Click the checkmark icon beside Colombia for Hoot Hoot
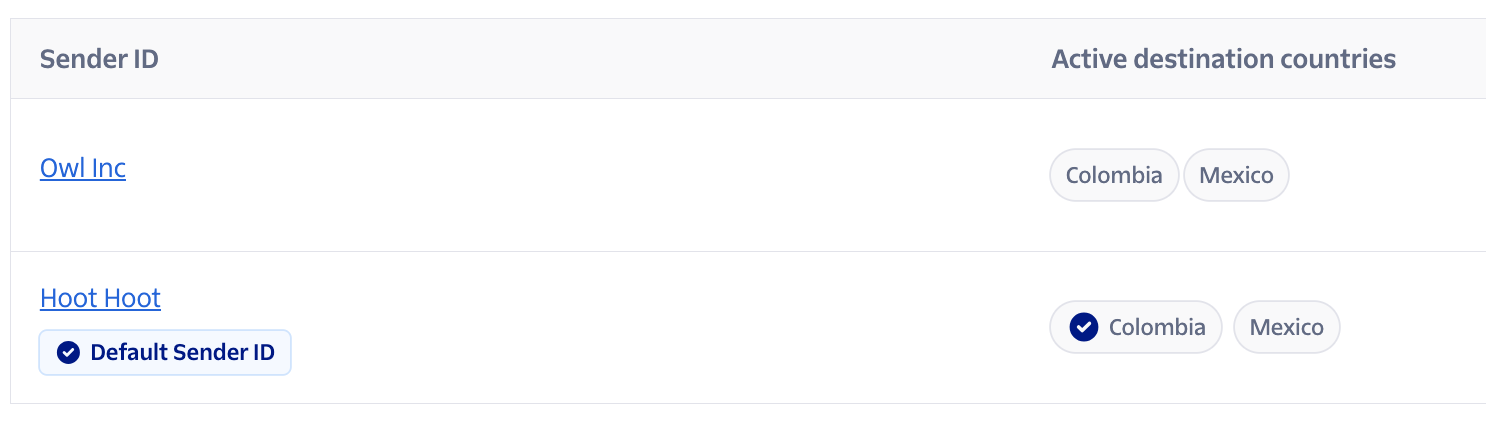The width and height of the screenshot is (1486, 428). point(1084,327)
